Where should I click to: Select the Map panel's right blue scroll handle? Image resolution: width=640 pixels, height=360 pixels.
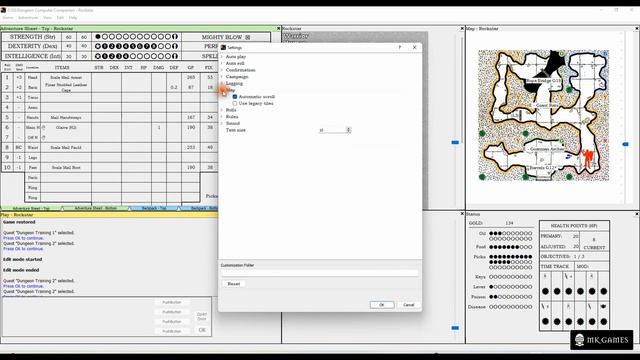(625, 144)
